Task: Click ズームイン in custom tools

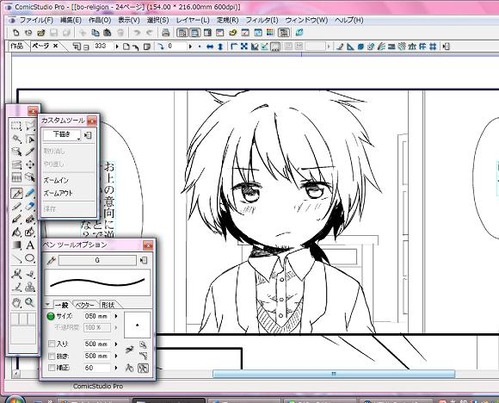Action: [56, 180]
